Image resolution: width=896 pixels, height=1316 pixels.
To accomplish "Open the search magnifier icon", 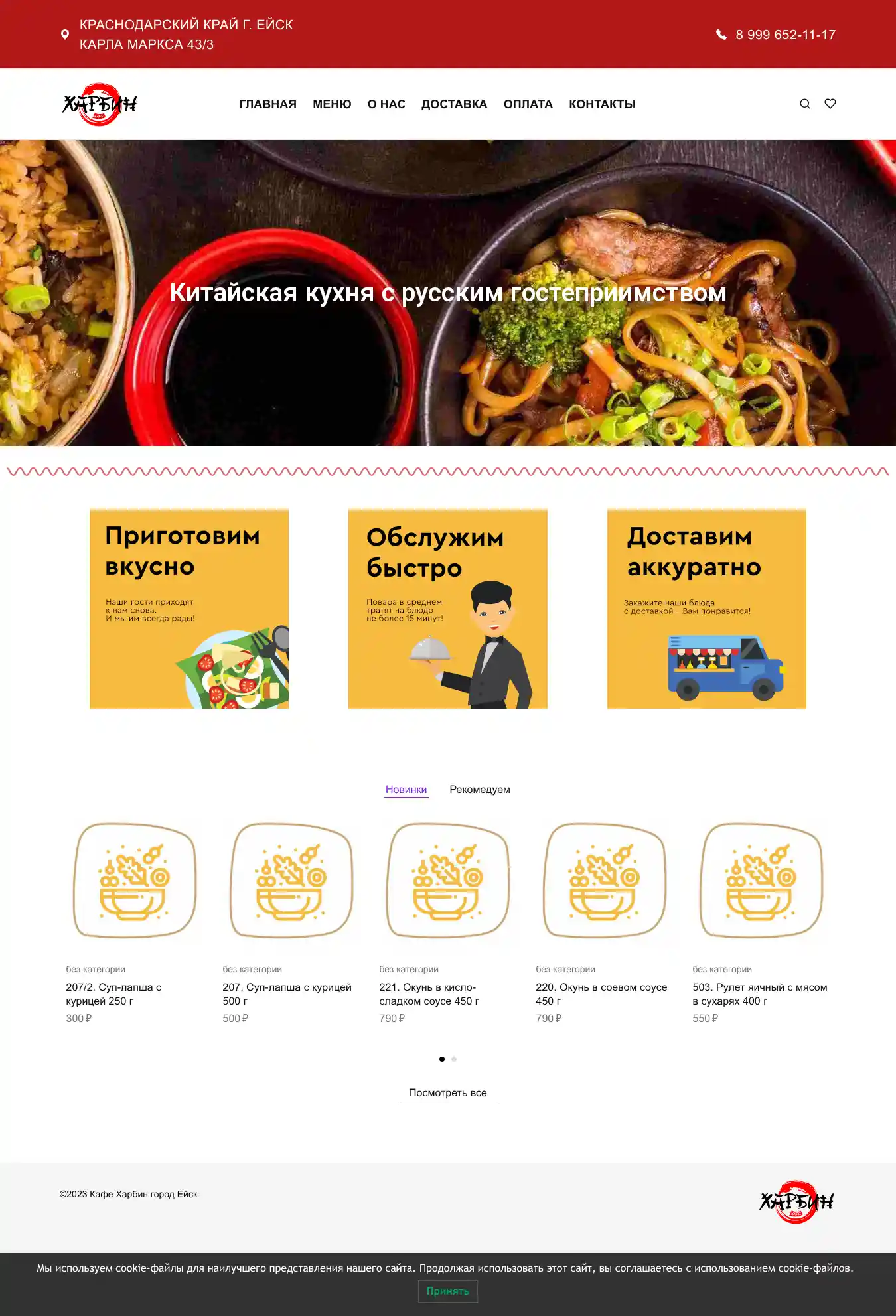I will pyautogui.click(x=805, y=104).
